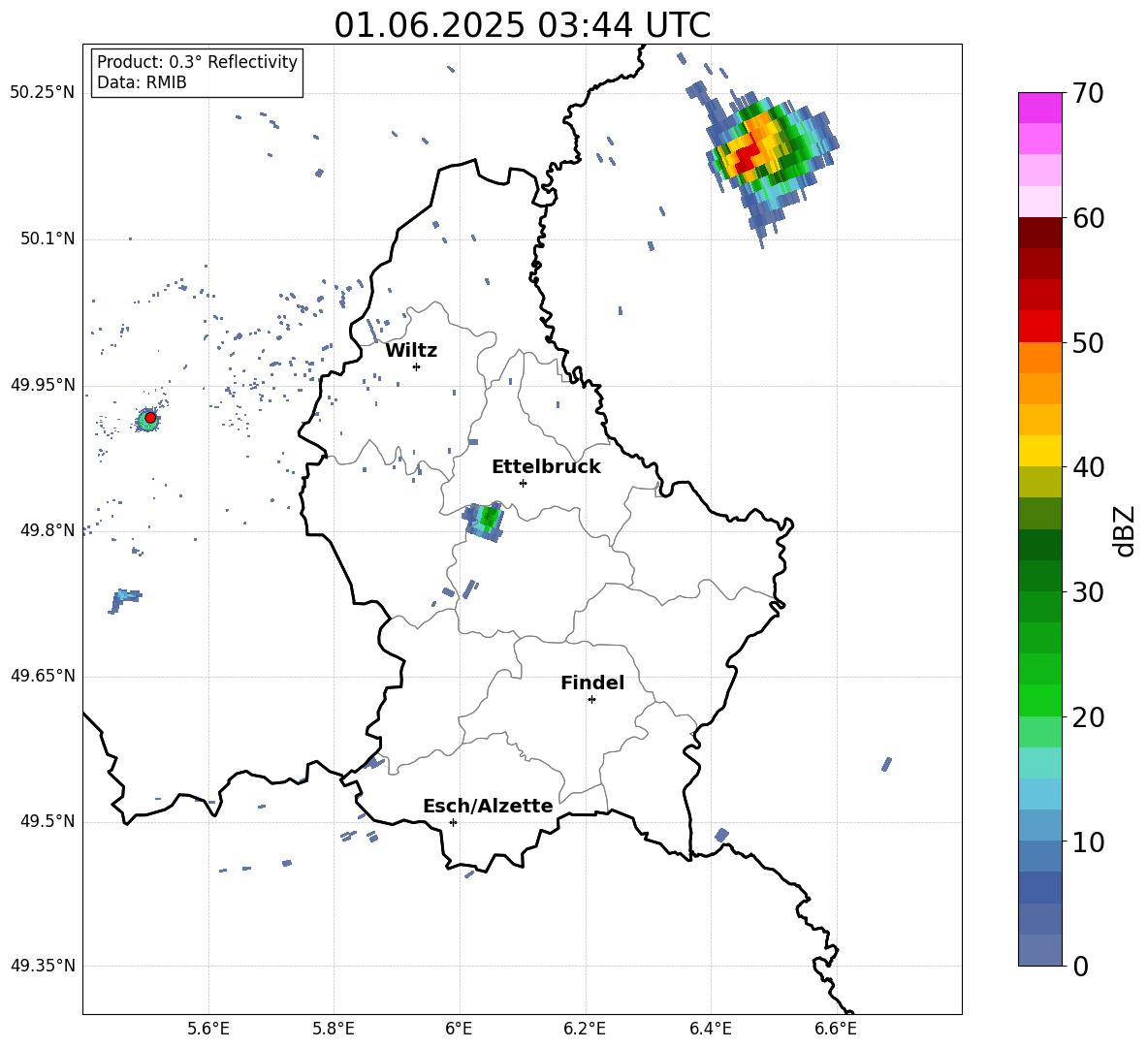The width and height of the screenshot is (1148, 1048).
Task: Click the '49.5°N' latitude label
Action: [48, 821]
